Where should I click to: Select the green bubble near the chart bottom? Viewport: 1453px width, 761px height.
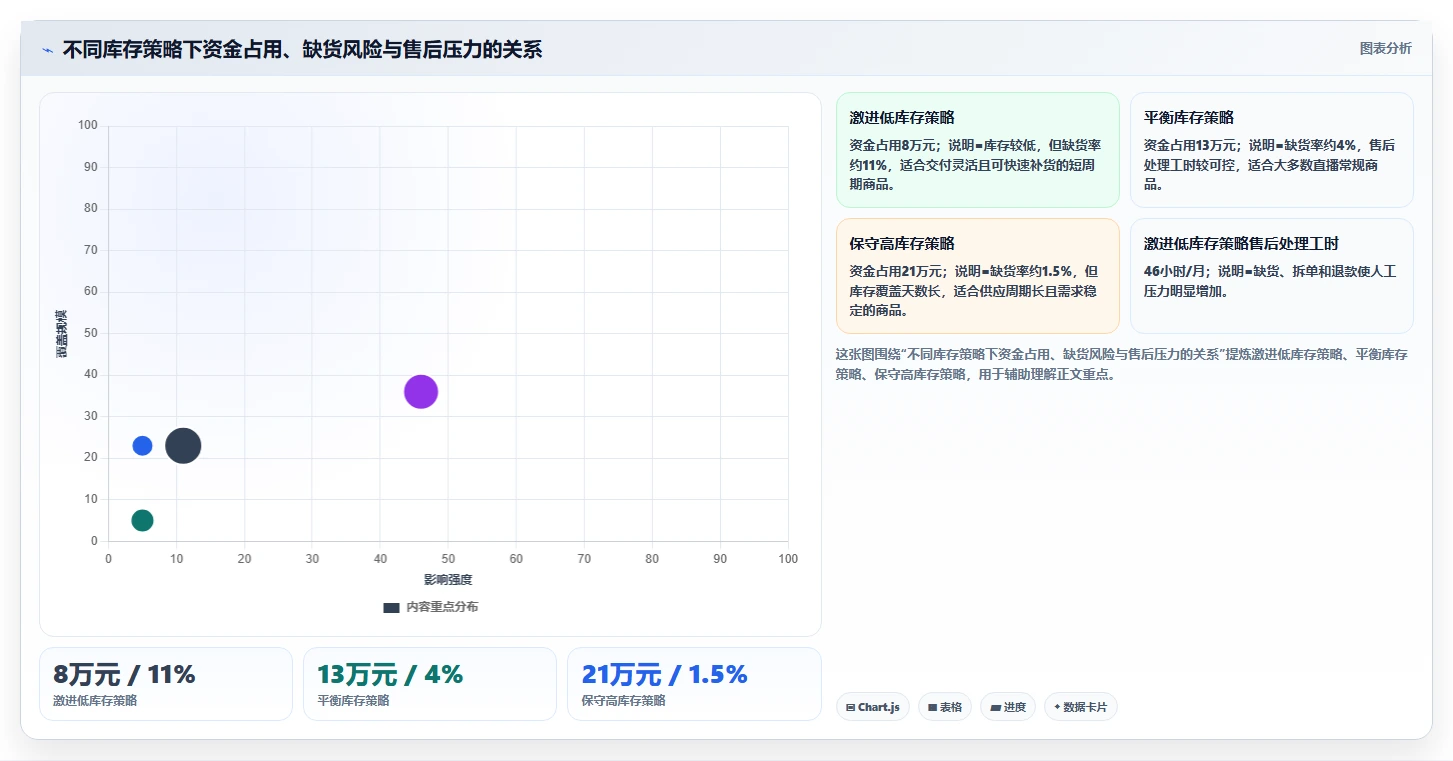click(142, 520)
